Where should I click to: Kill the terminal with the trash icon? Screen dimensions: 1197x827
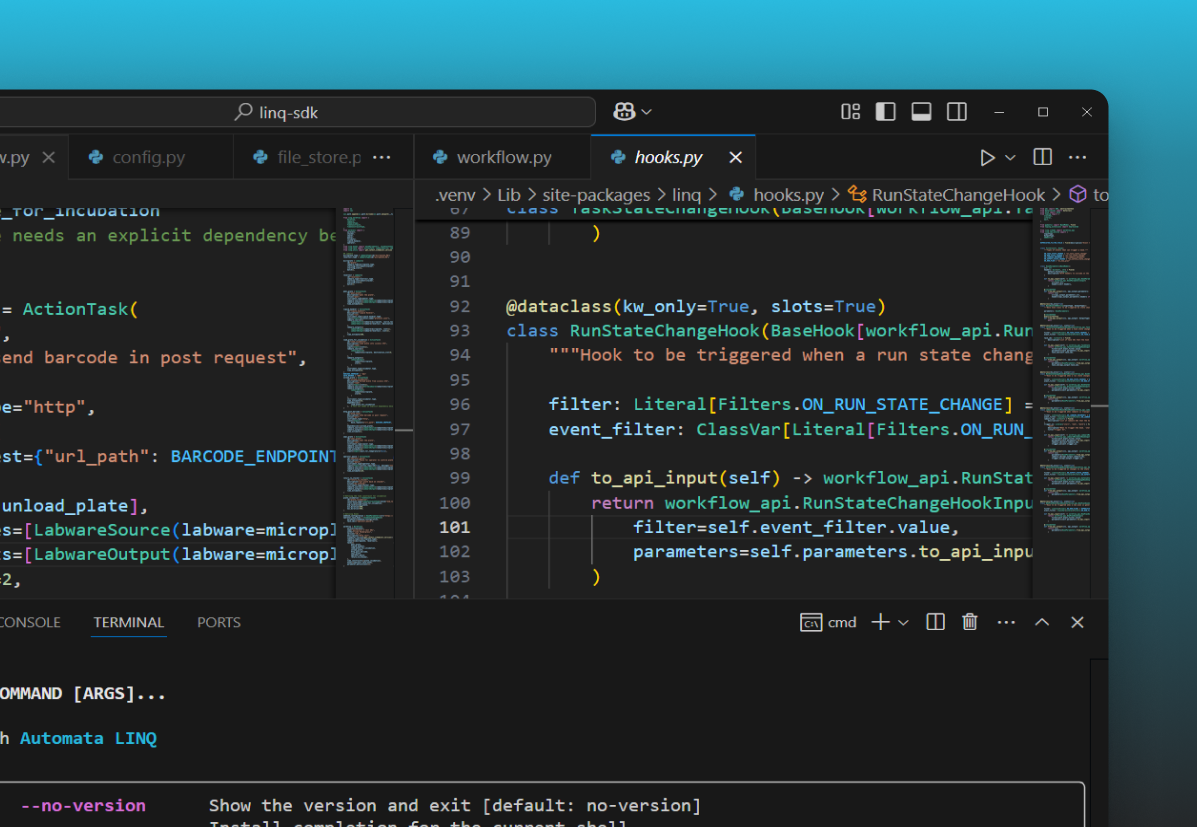click(969, 622)
